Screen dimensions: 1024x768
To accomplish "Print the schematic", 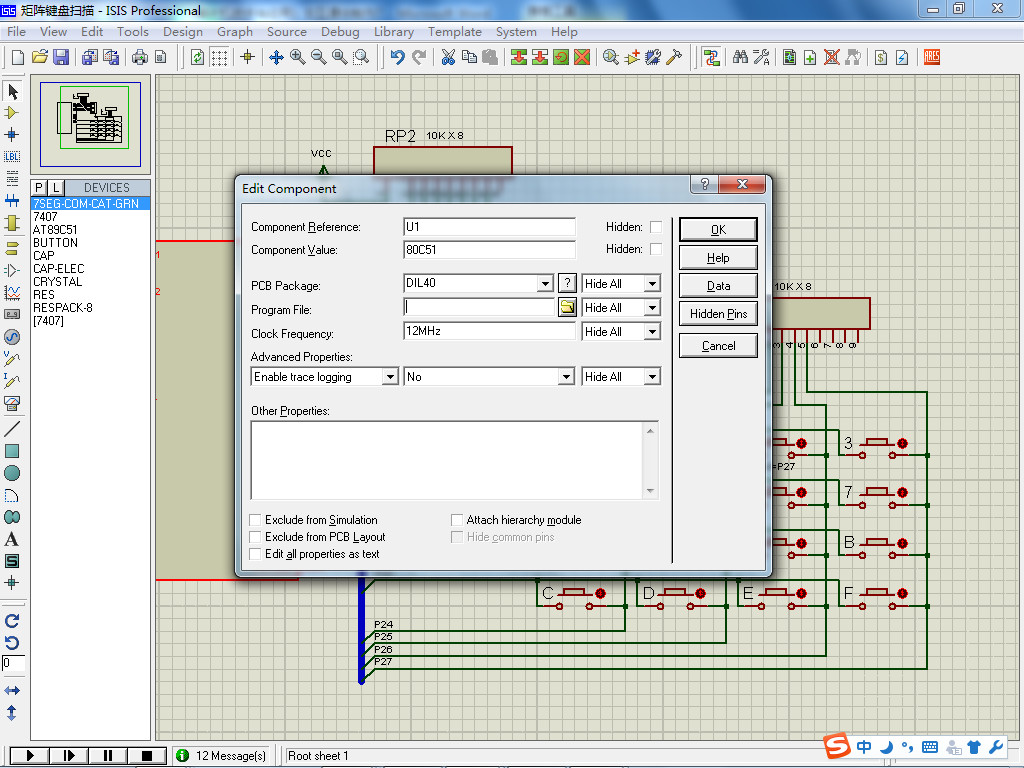I will coord(139,57).
